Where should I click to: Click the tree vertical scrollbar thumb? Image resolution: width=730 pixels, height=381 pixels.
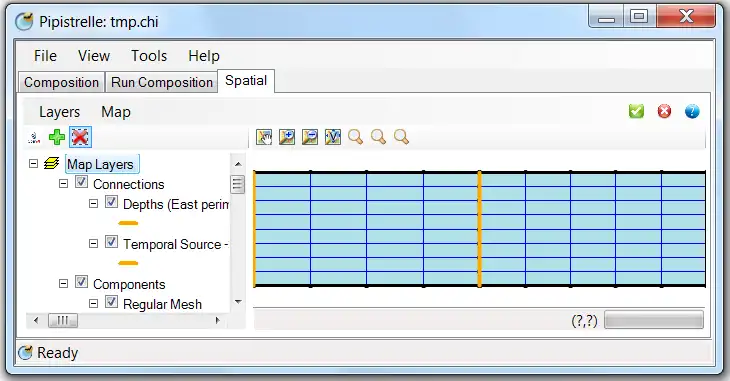[237, 184]
